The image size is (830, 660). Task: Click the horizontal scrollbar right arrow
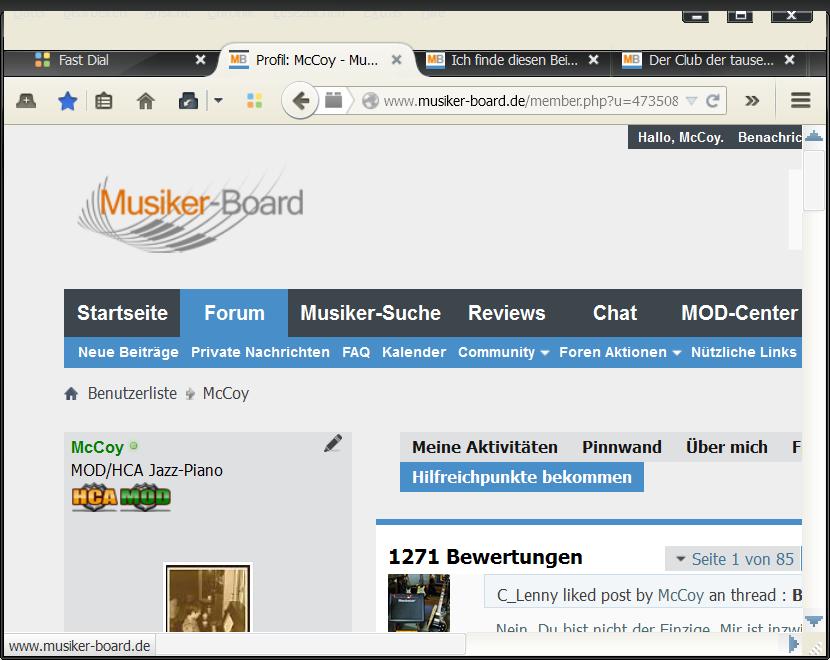(793, 644)
